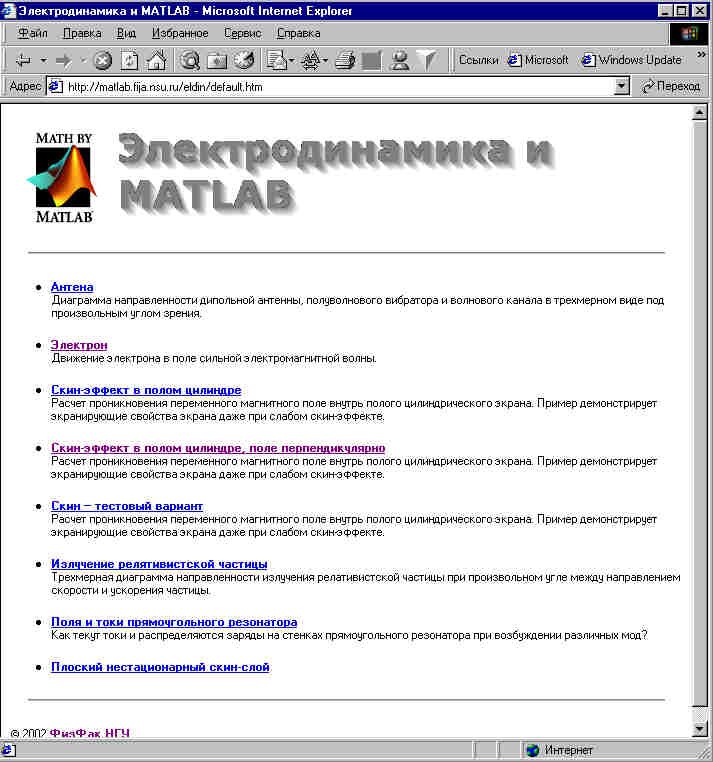The image size is (713, 762).
Task: Open the Вид menu
Action: (126, 34)
